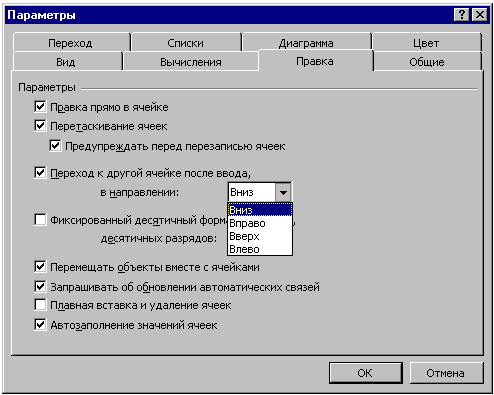Toggle Переход к другой ячейке после ввода

(40, 173)
